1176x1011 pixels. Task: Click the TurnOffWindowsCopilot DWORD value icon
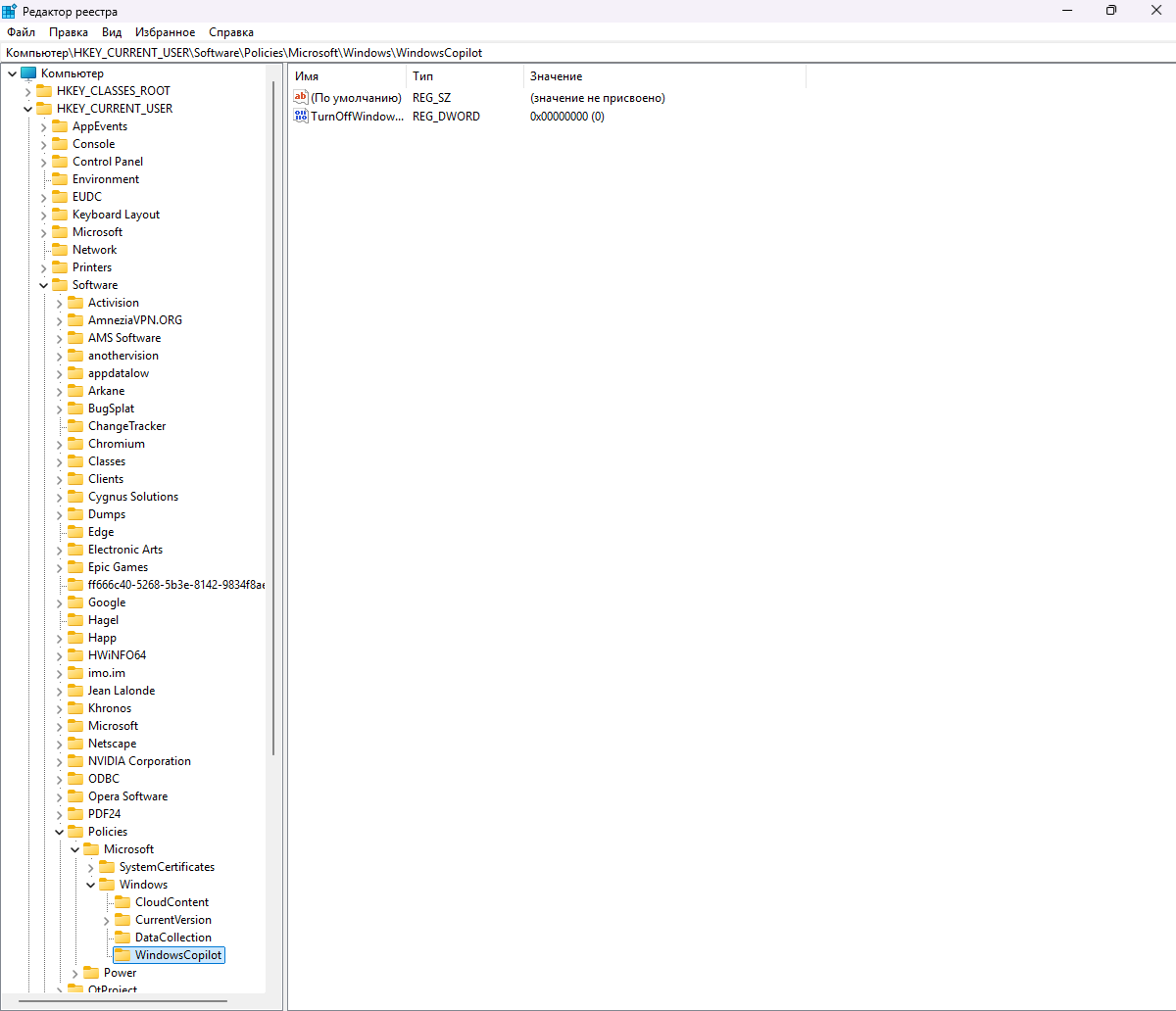coord(301,116)
